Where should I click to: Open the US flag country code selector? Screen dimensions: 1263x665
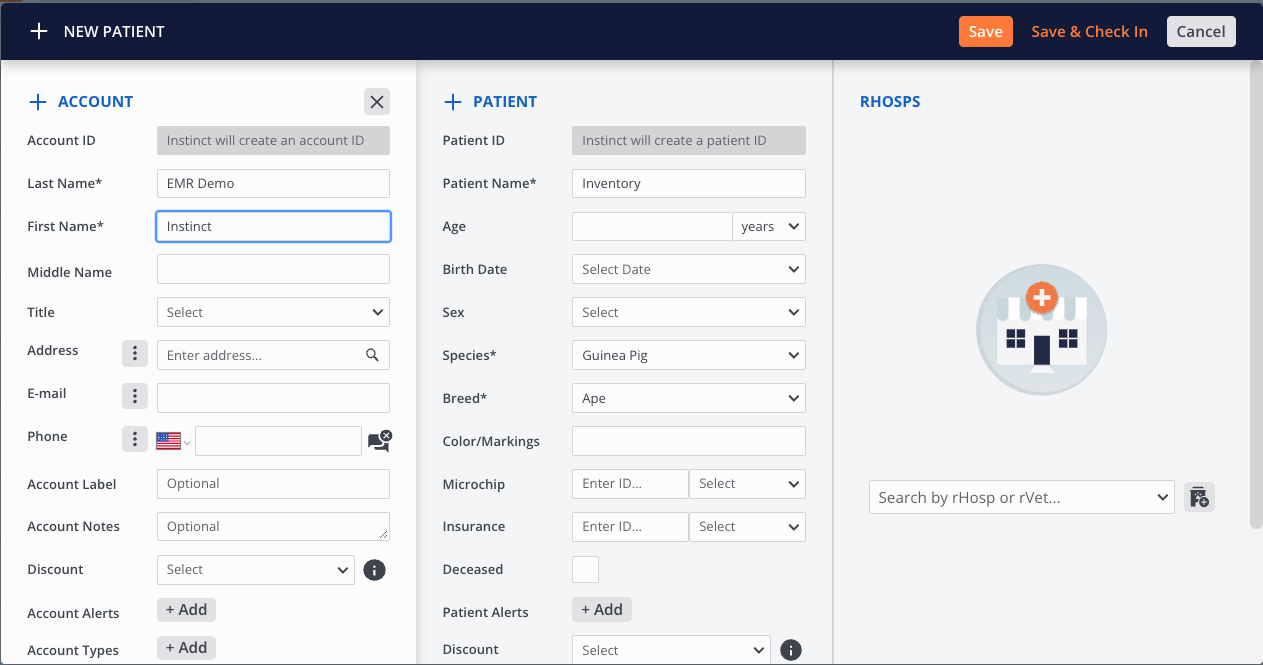pos(173,441)
